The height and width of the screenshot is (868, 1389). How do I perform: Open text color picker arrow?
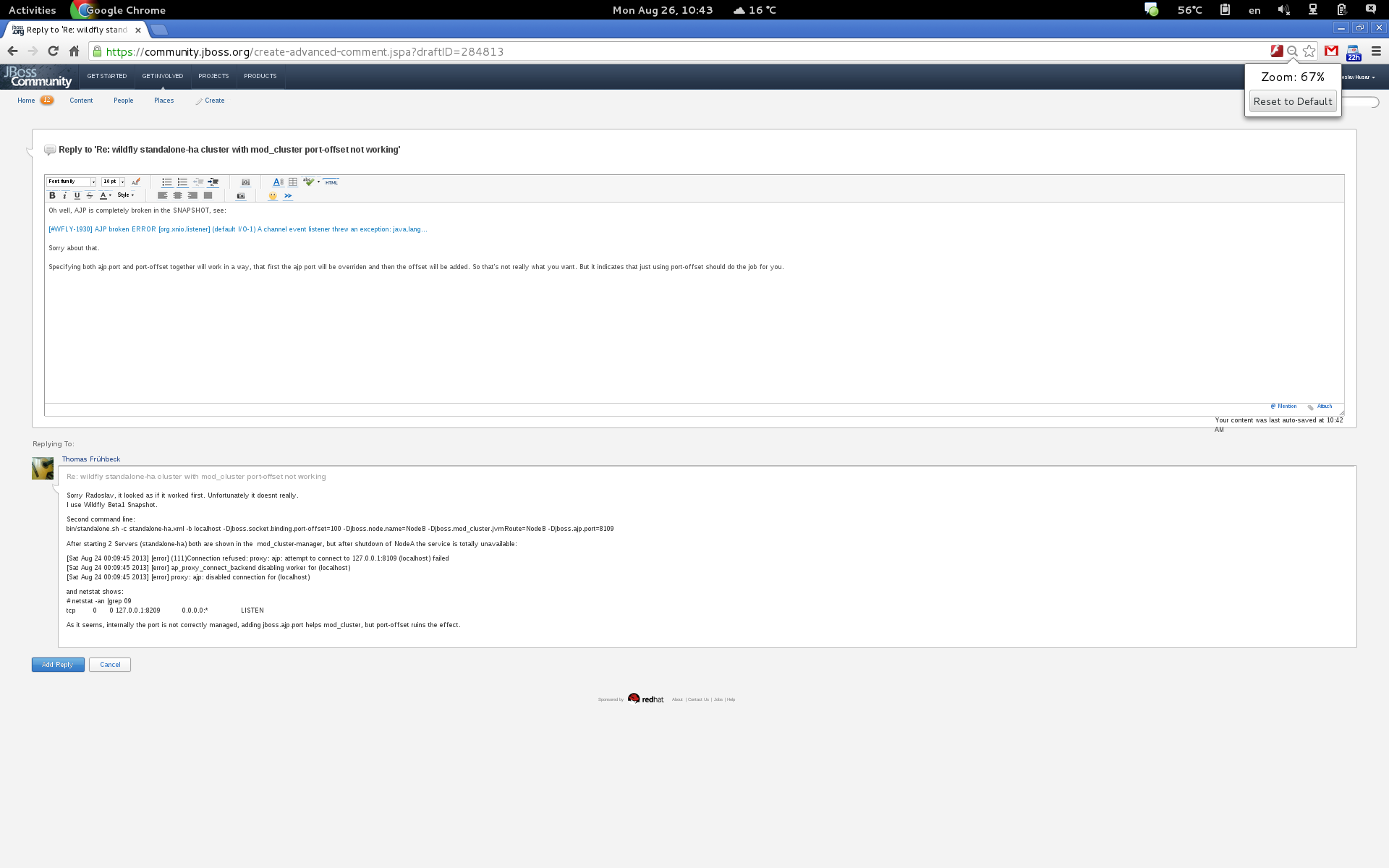click(111, 195)
